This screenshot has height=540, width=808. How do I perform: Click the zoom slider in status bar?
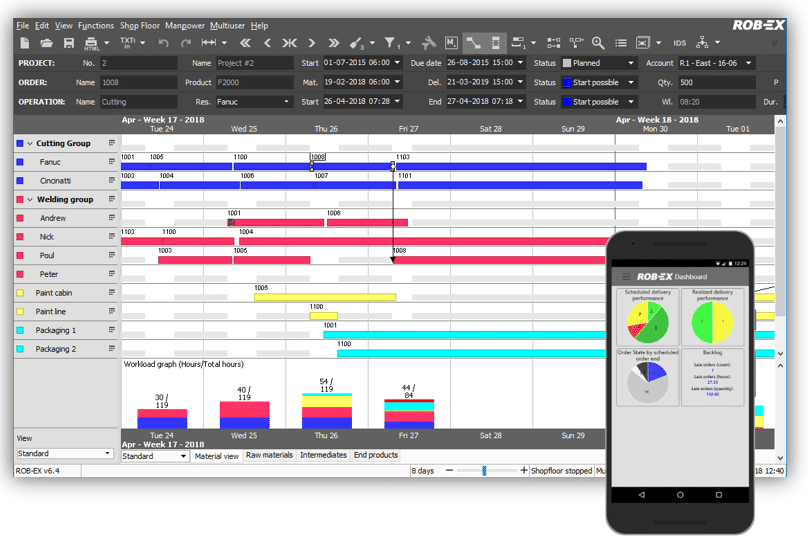point(485,470)
